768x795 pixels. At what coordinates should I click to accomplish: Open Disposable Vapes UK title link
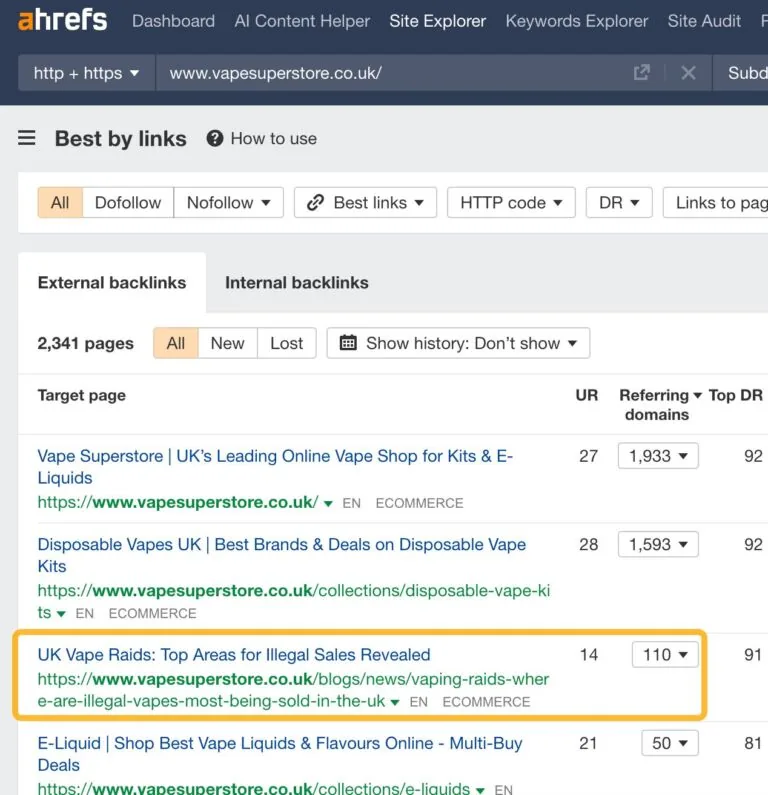click(282, 555)
